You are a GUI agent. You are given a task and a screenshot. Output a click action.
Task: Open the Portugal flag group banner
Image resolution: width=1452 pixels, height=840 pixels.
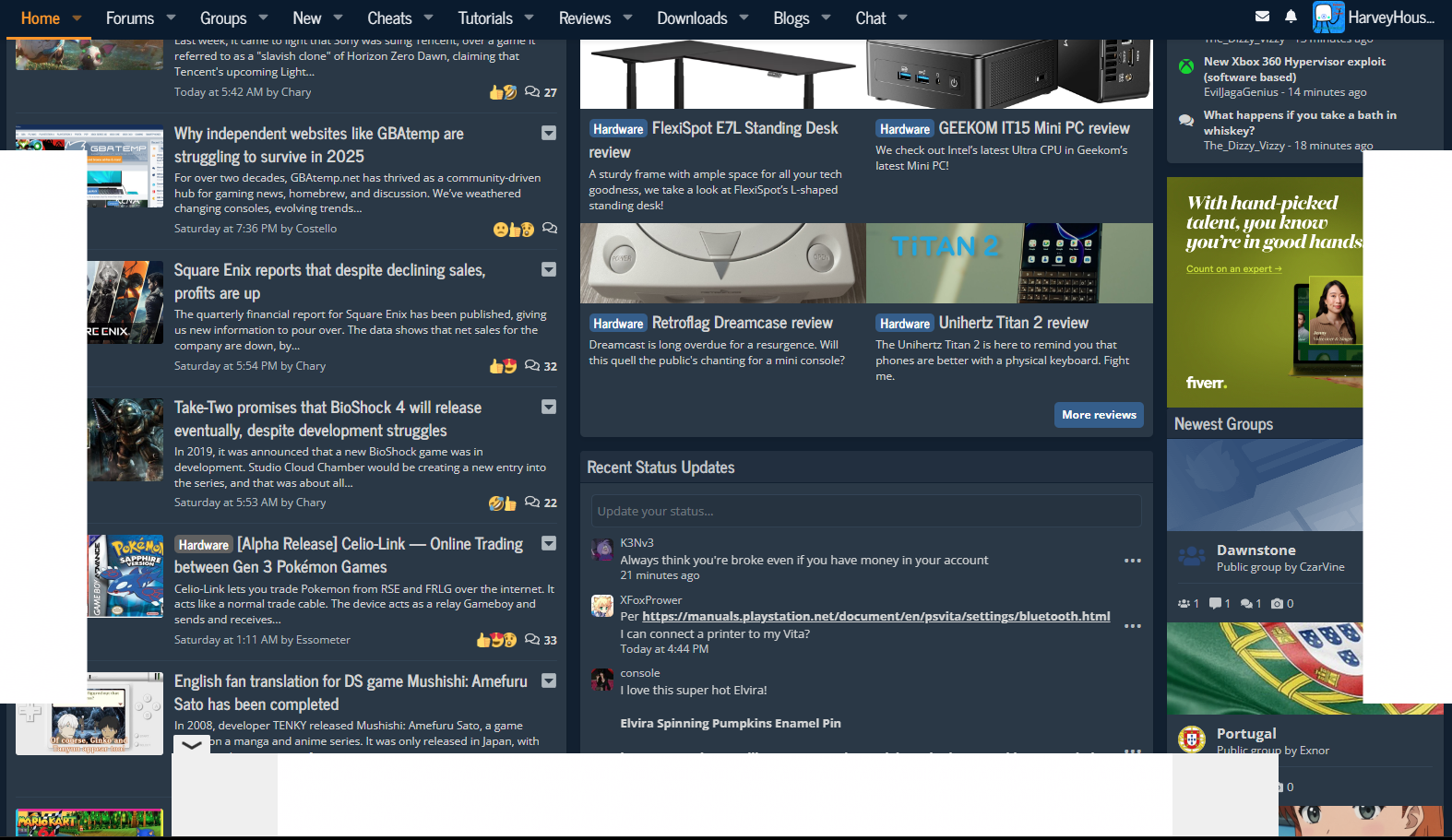[x=1265, y=668]
